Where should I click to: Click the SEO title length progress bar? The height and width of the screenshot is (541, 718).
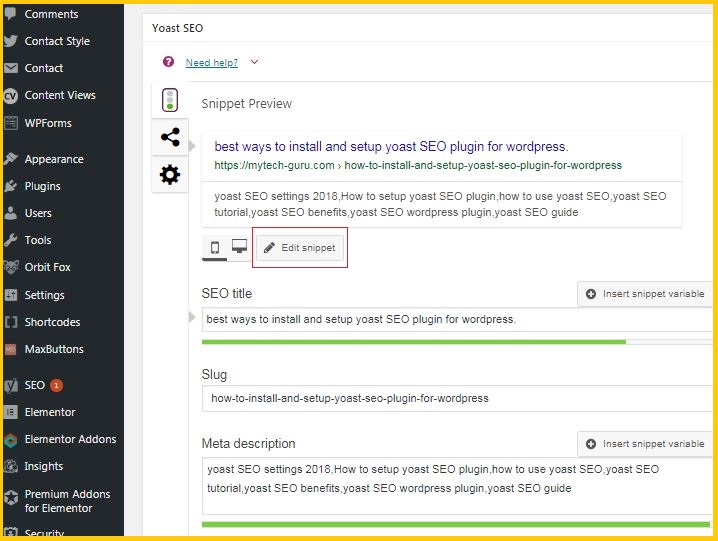click(x=457, y=342)
